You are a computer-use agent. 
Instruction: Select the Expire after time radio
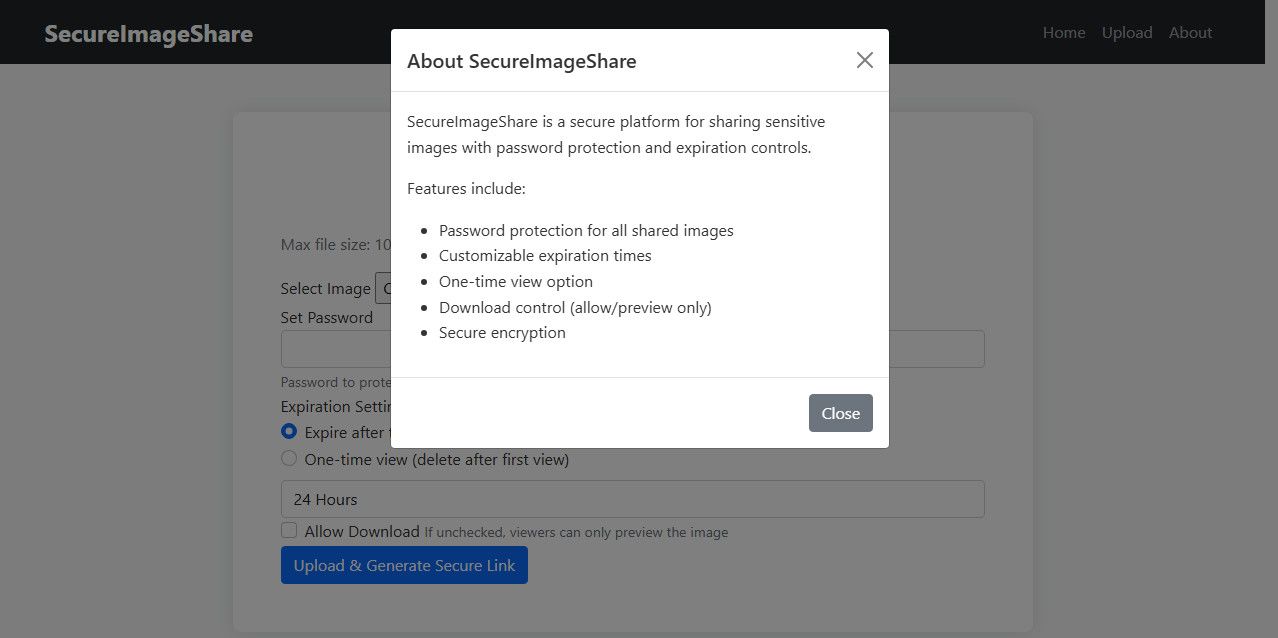(289, 432)
